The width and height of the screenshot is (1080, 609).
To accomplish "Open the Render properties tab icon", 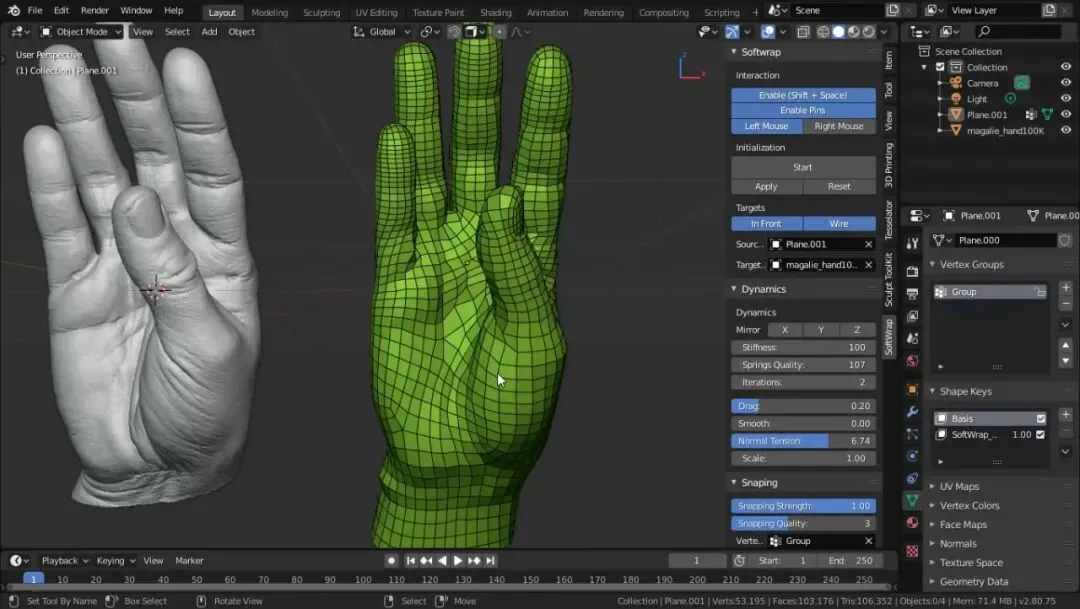I will (x=913, y=271).
